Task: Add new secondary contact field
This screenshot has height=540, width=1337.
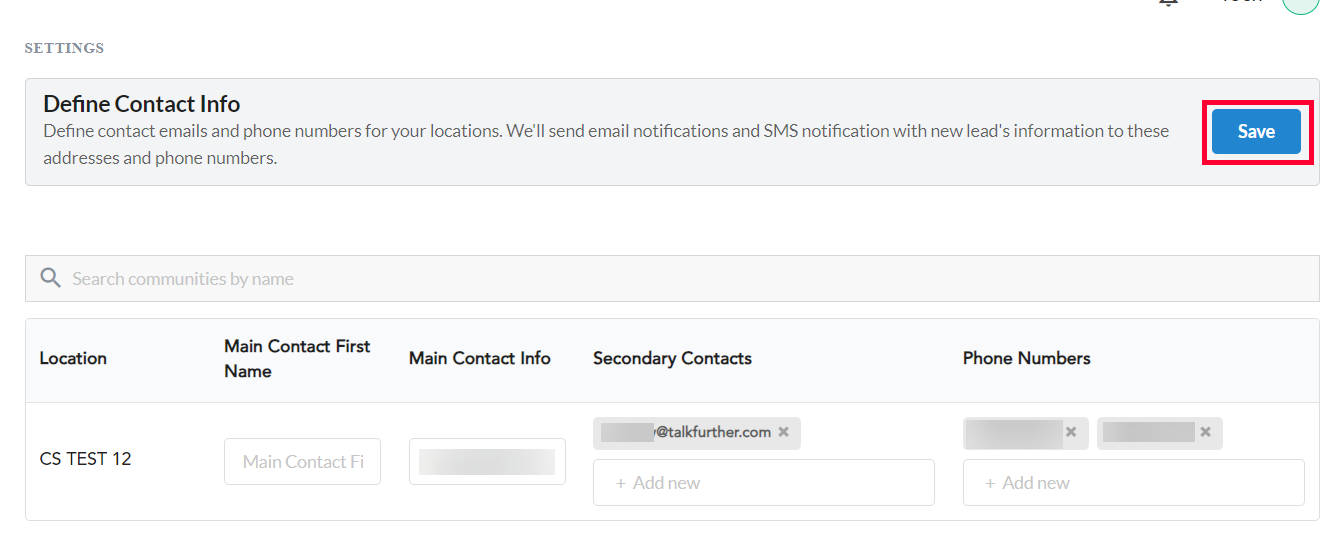Action: (764, 483)
